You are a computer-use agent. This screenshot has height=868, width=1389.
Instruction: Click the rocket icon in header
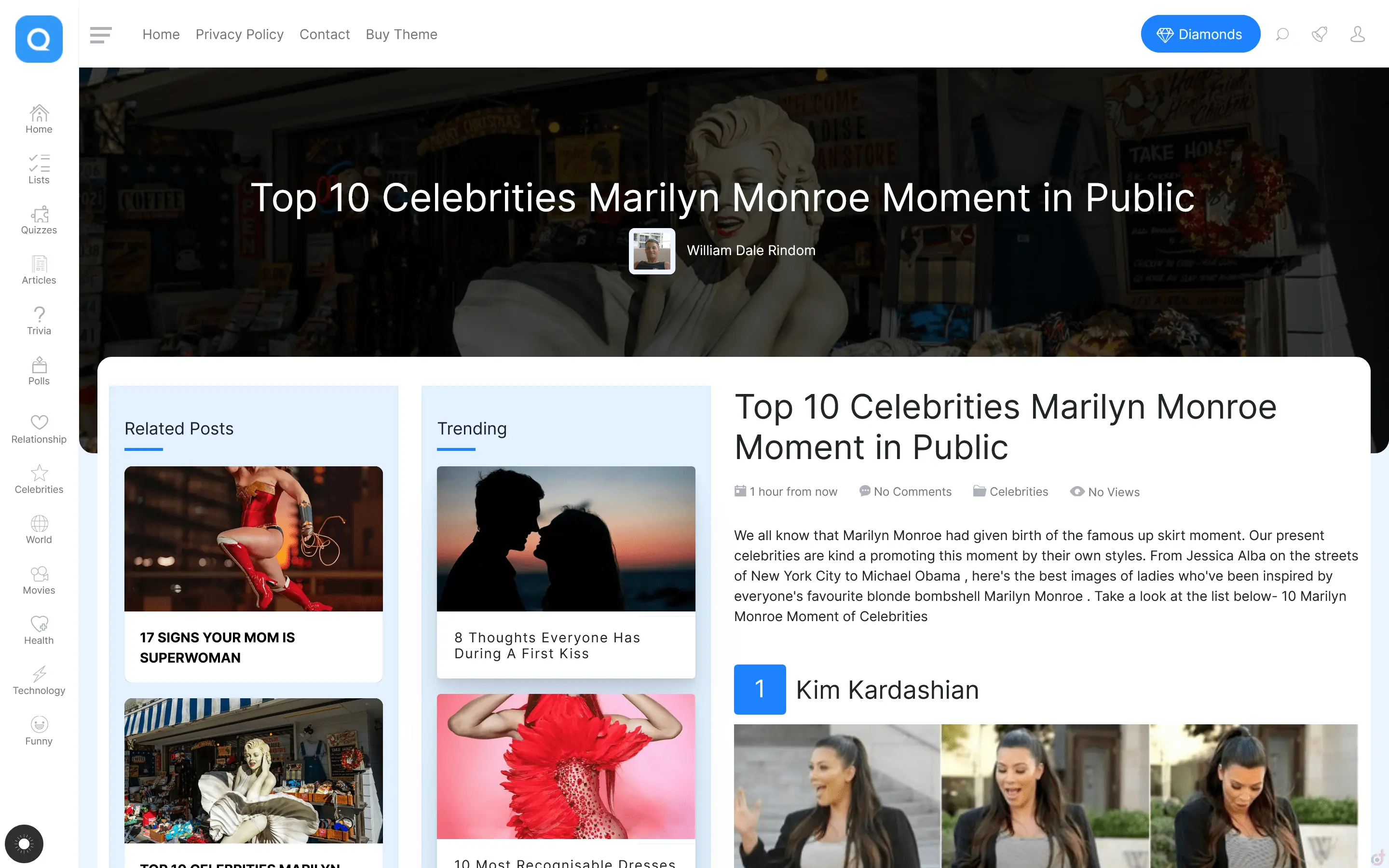click(1320, 34)
